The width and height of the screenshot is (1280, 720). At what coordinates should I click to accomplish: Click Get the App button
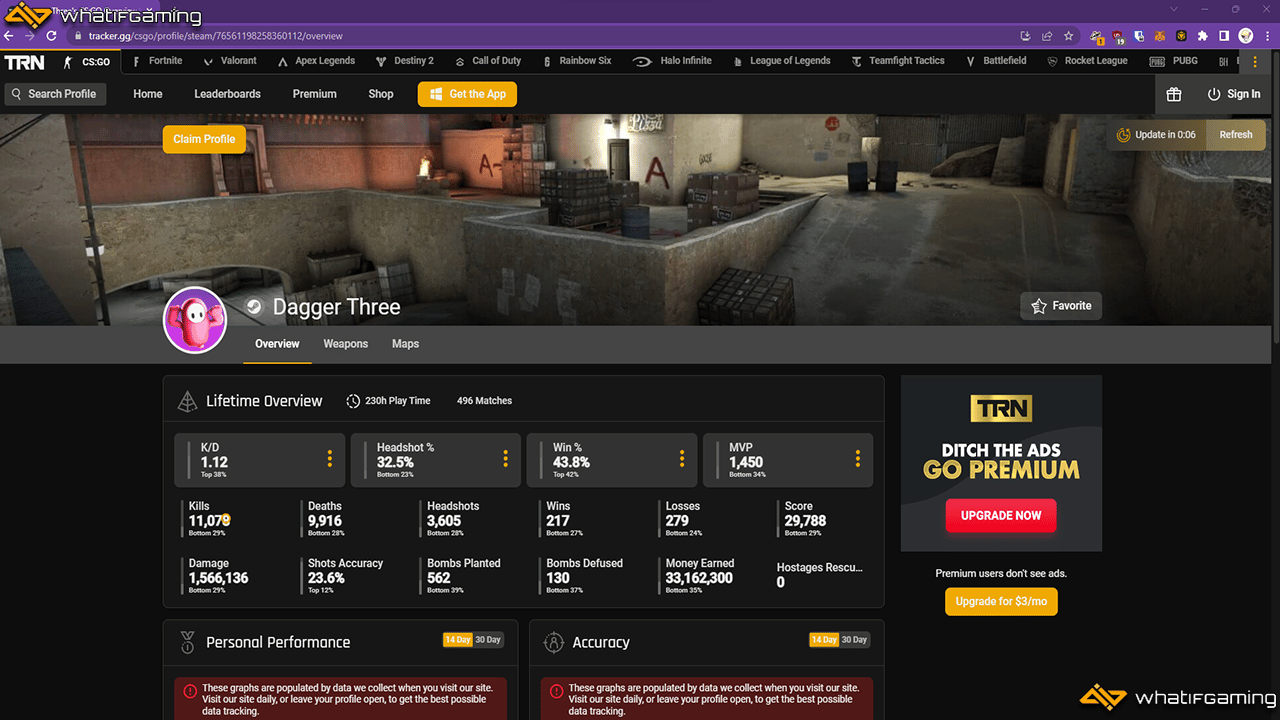point(467,94)
